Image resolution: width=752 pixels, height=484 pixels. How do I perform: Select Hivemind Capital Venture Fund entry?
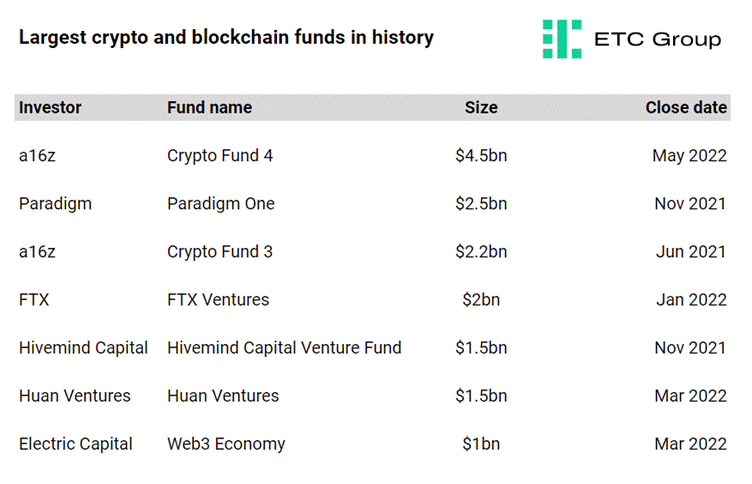tap(284, 348)
